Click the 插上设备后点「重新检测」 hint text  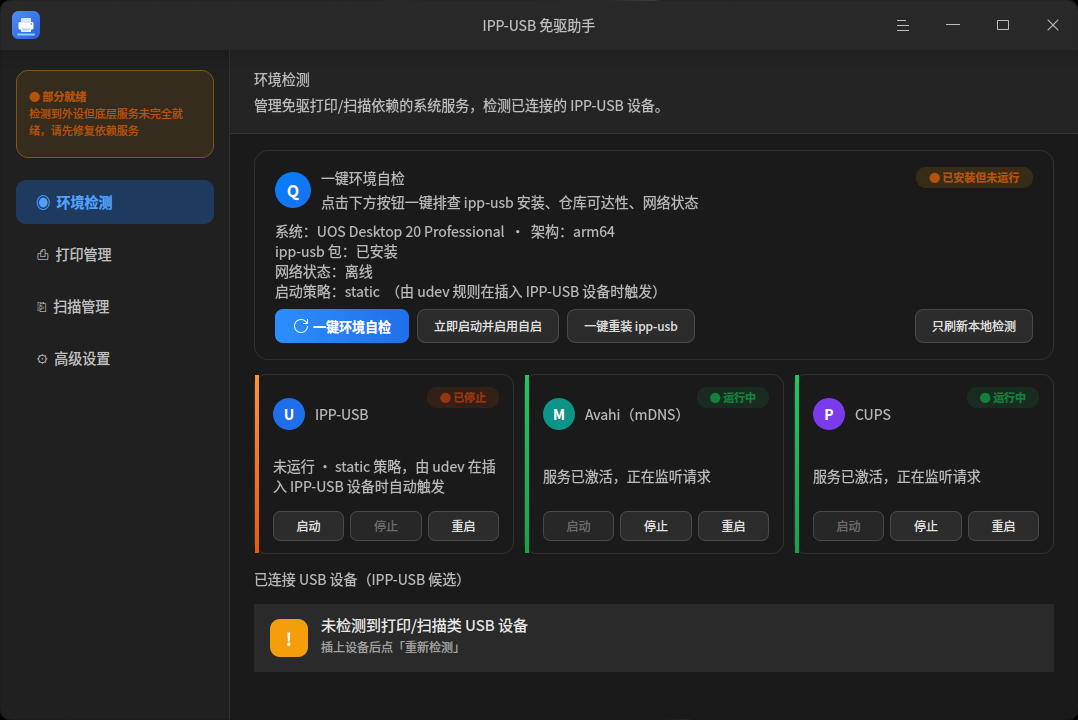pos(390,647)
